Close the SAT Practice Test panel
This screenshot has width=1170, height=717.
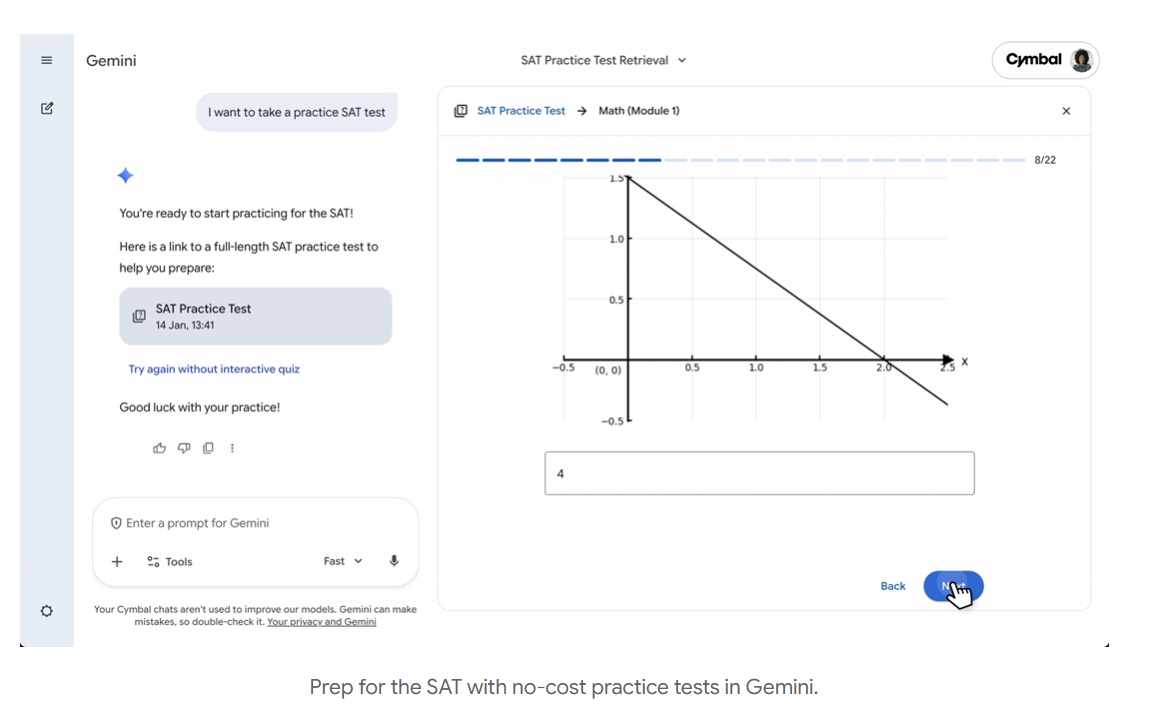pos(1066,111)
